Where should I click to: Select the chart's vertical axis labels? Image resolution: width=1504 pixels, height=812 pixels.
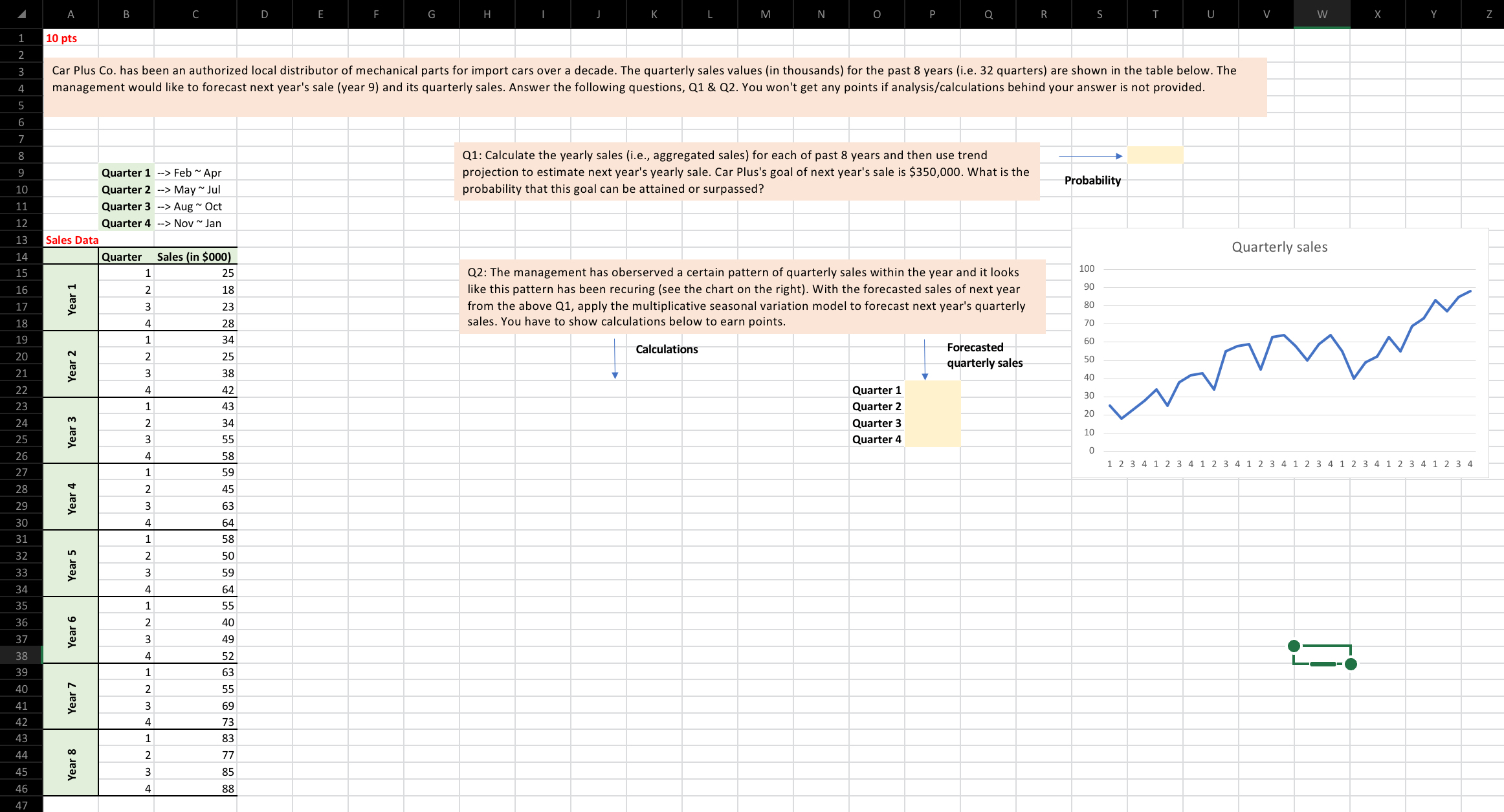pyautogui.click(x=1089, y=359)
